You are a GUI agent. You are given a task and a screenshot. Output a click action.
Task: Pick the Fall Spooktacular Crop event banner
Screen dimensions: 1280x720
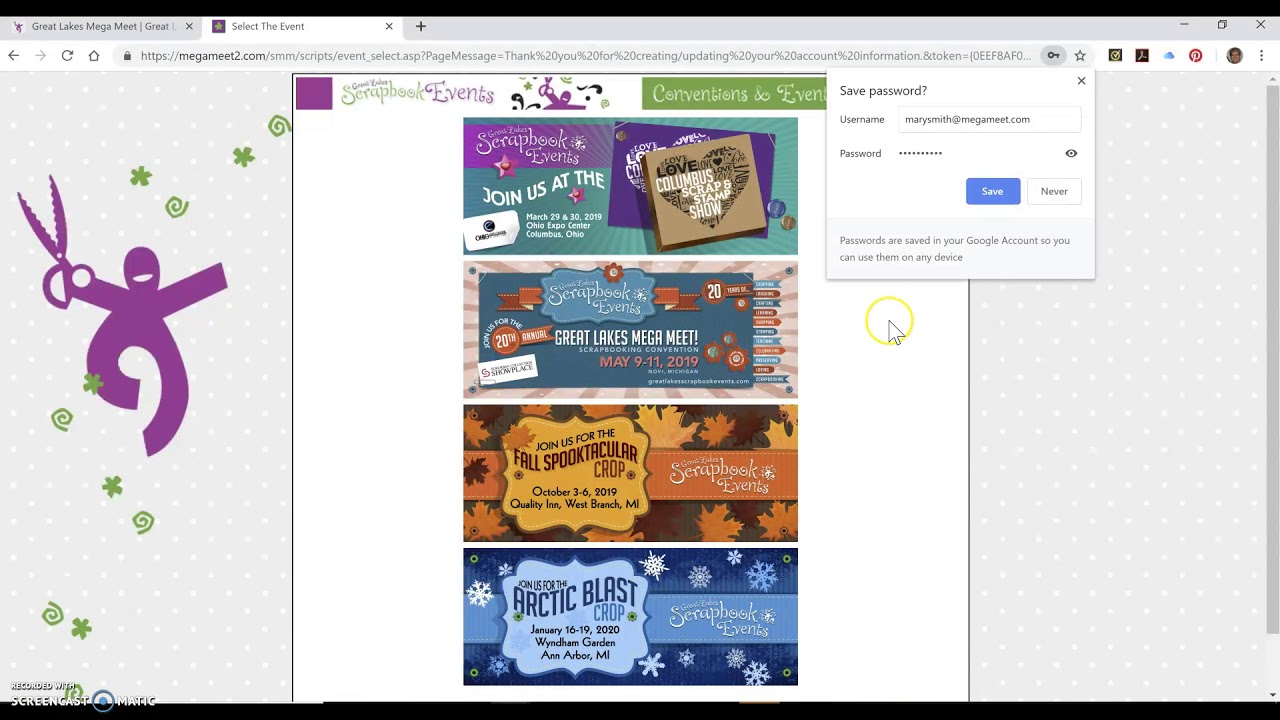point(630,473)
